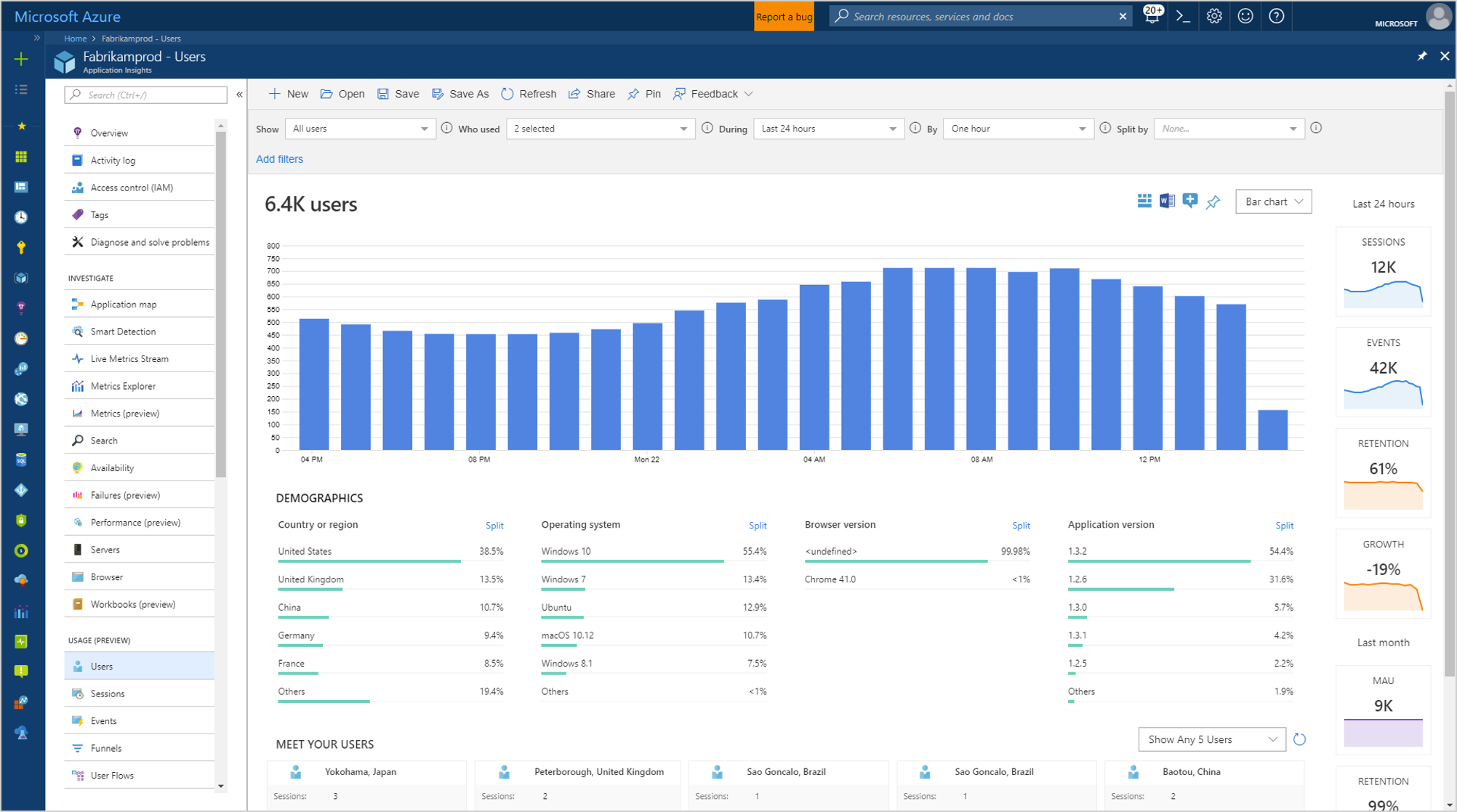The width and height of the screenshot is (1457, 812).
Task: Open Application map in the Investigate section
Action: [123, 304]
